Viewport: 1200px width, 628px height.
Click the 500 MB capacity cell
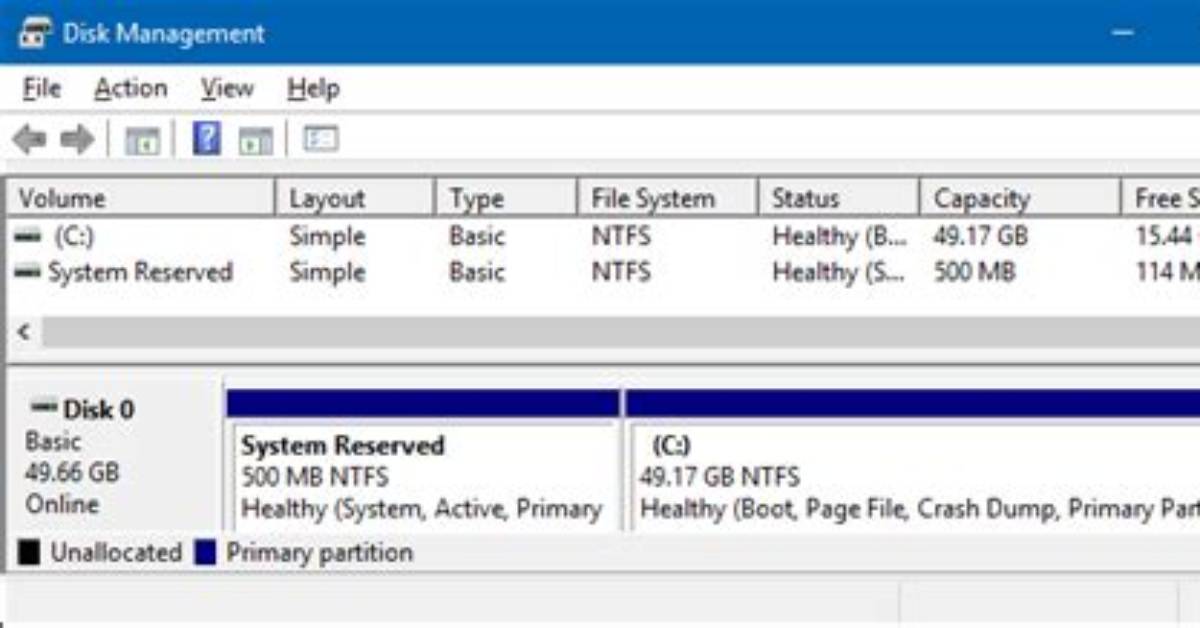[974, 272]
